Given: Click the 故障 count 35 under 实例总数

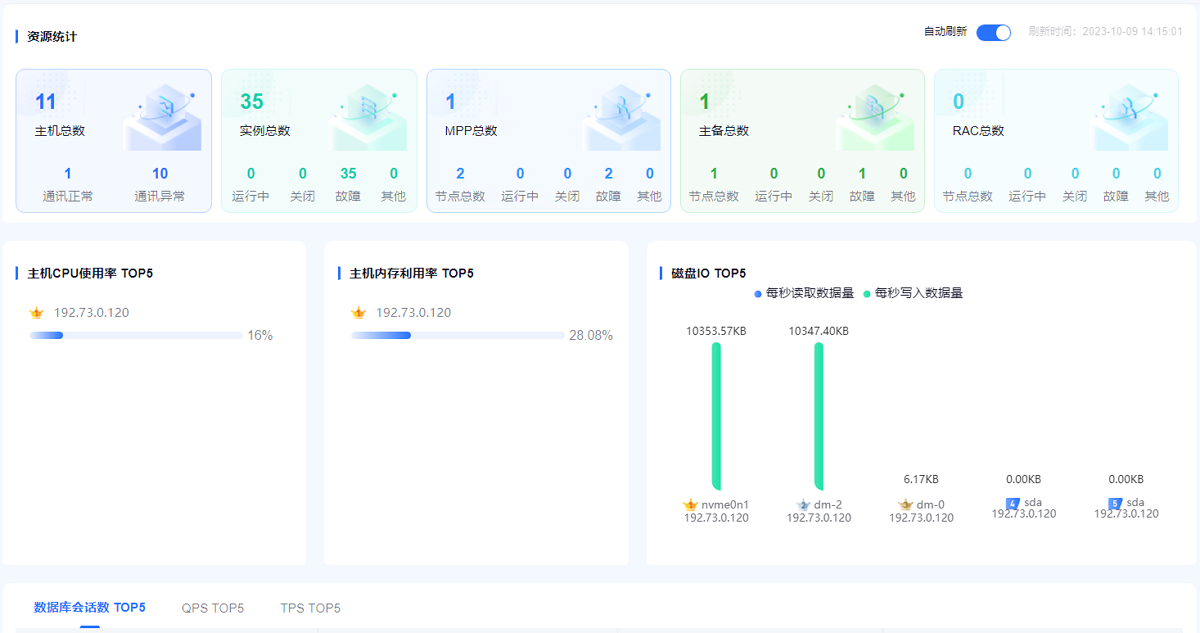Looking at the screenshot, I should [x=348, y=174].
